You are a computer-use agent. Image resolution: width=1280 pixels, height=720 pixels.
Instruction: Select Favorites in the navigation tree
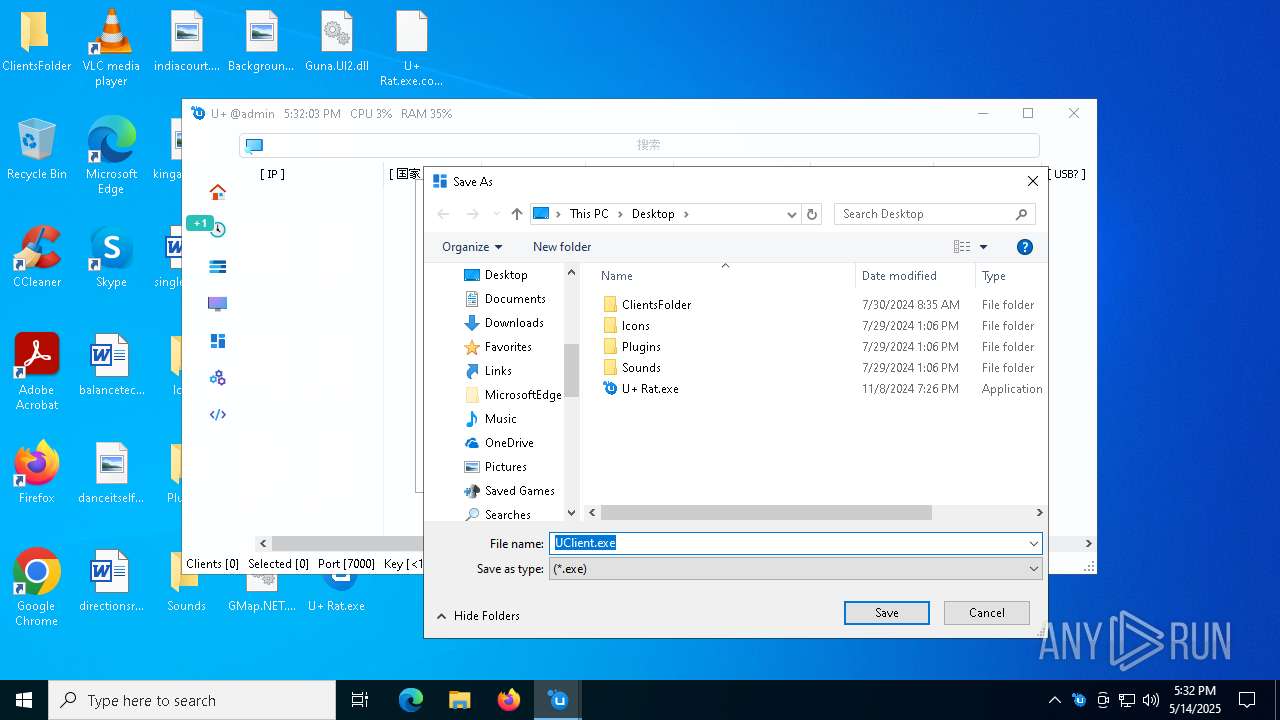[x=508, y=347]
